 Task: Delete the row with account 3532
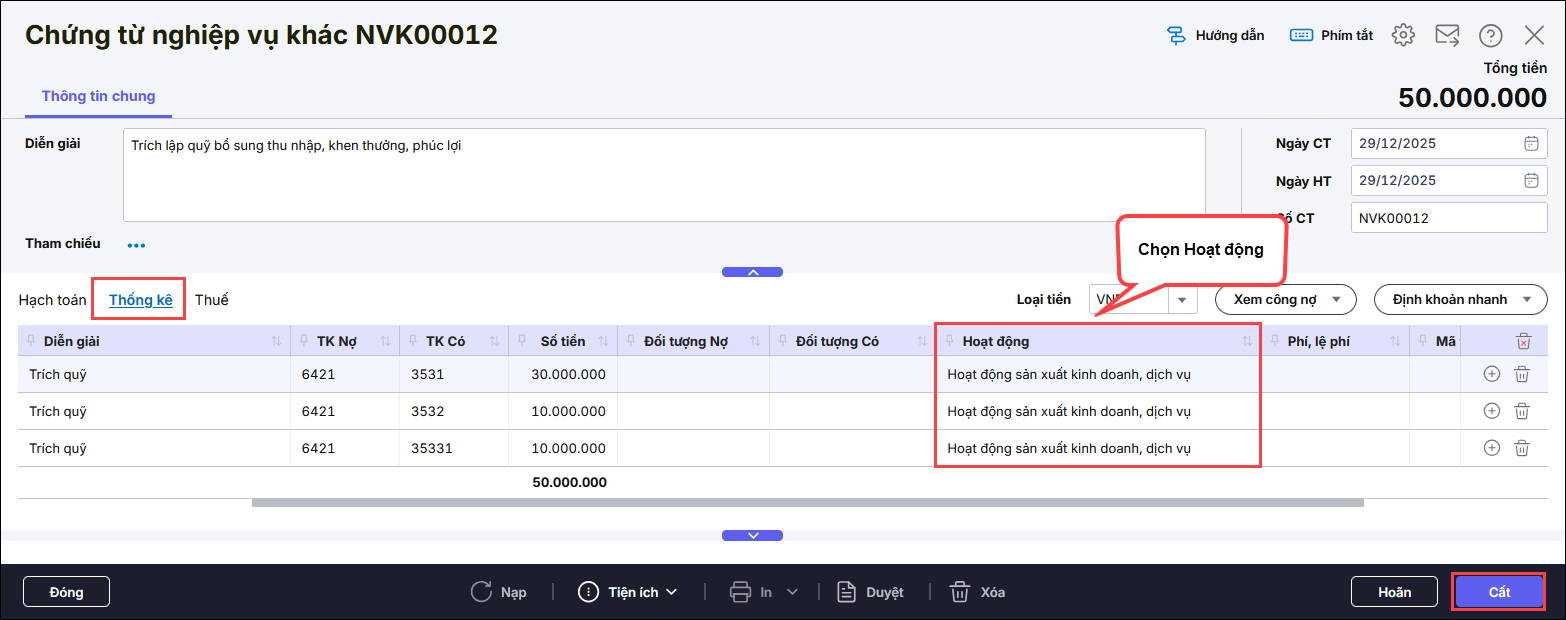(1521, 411)
